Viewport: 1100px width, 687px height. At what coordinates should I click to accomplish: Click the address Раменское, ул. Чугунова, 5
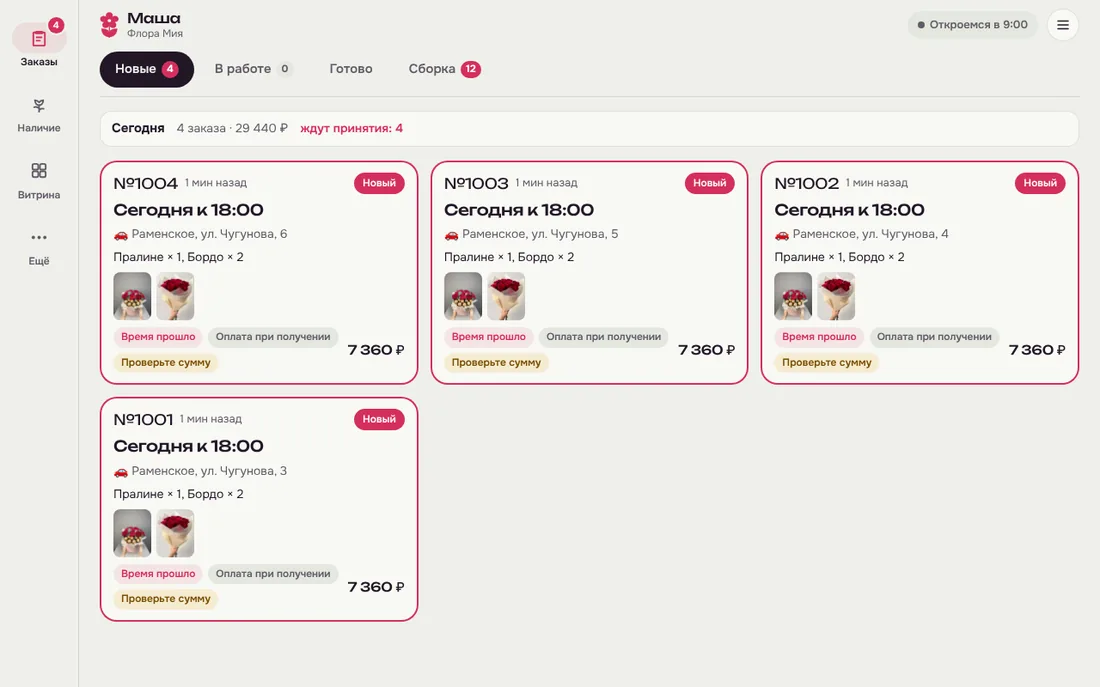(x=540, y=234)
